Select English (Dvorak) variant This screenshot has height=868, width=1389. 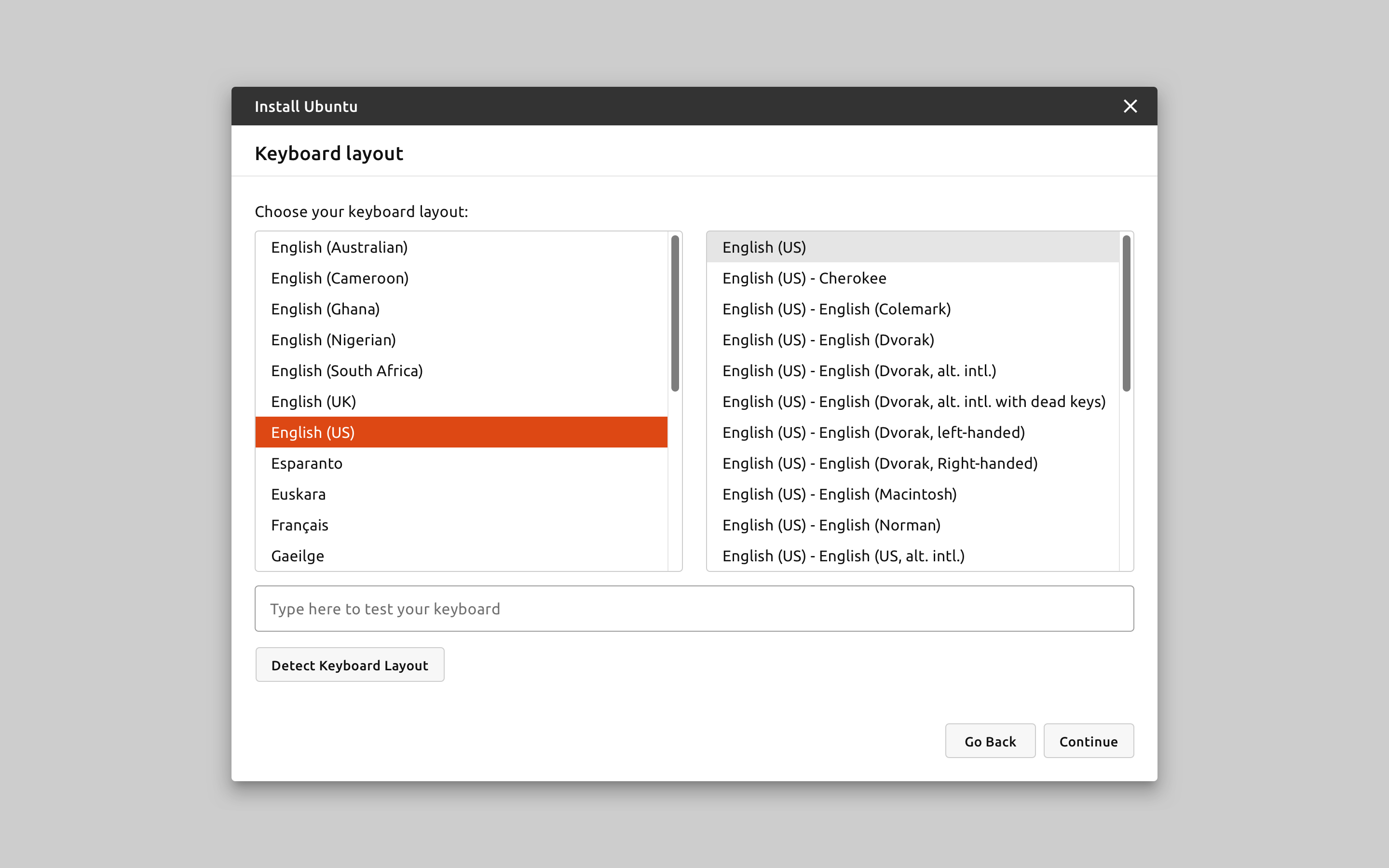point(828,340)
